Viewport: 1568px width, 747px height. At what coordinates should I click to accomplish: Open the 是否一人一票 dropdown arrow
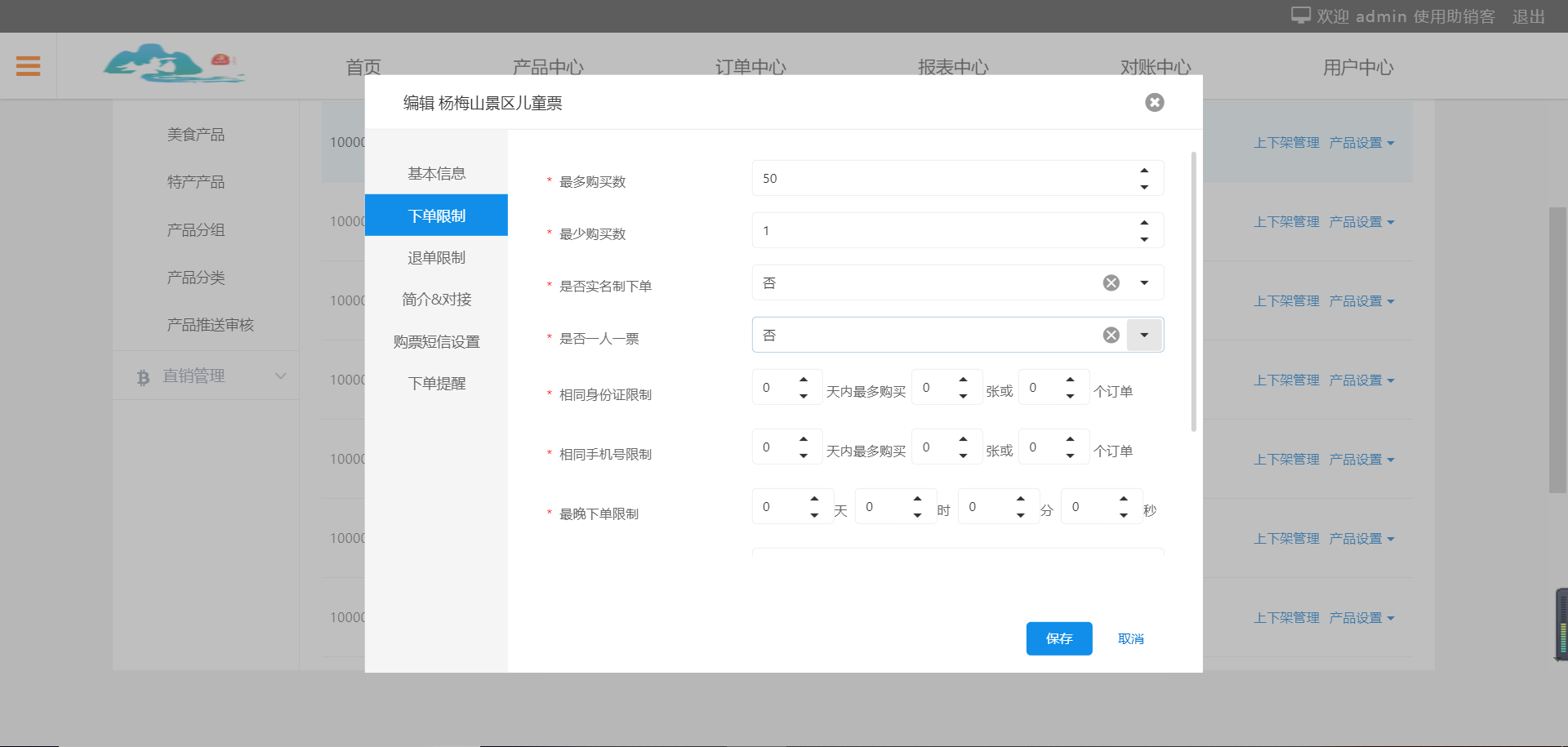[x=1144, y=335]
